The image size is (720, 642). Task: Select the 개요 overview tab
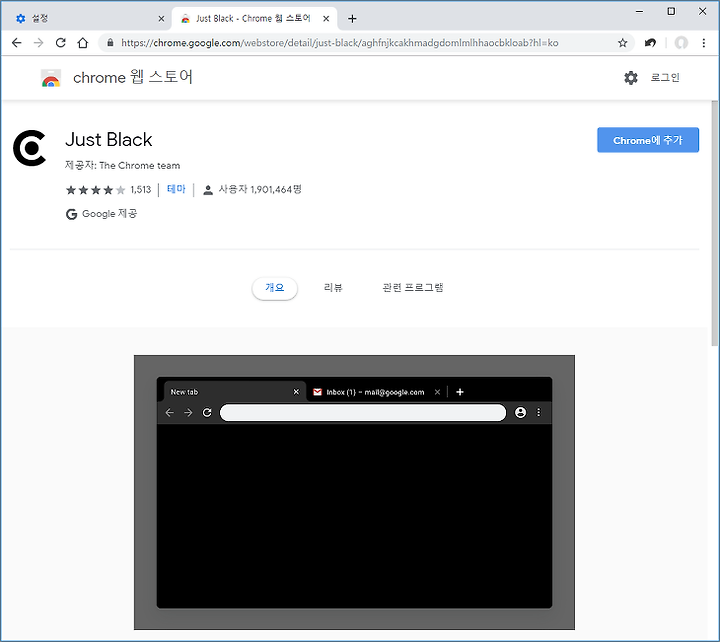275,288
